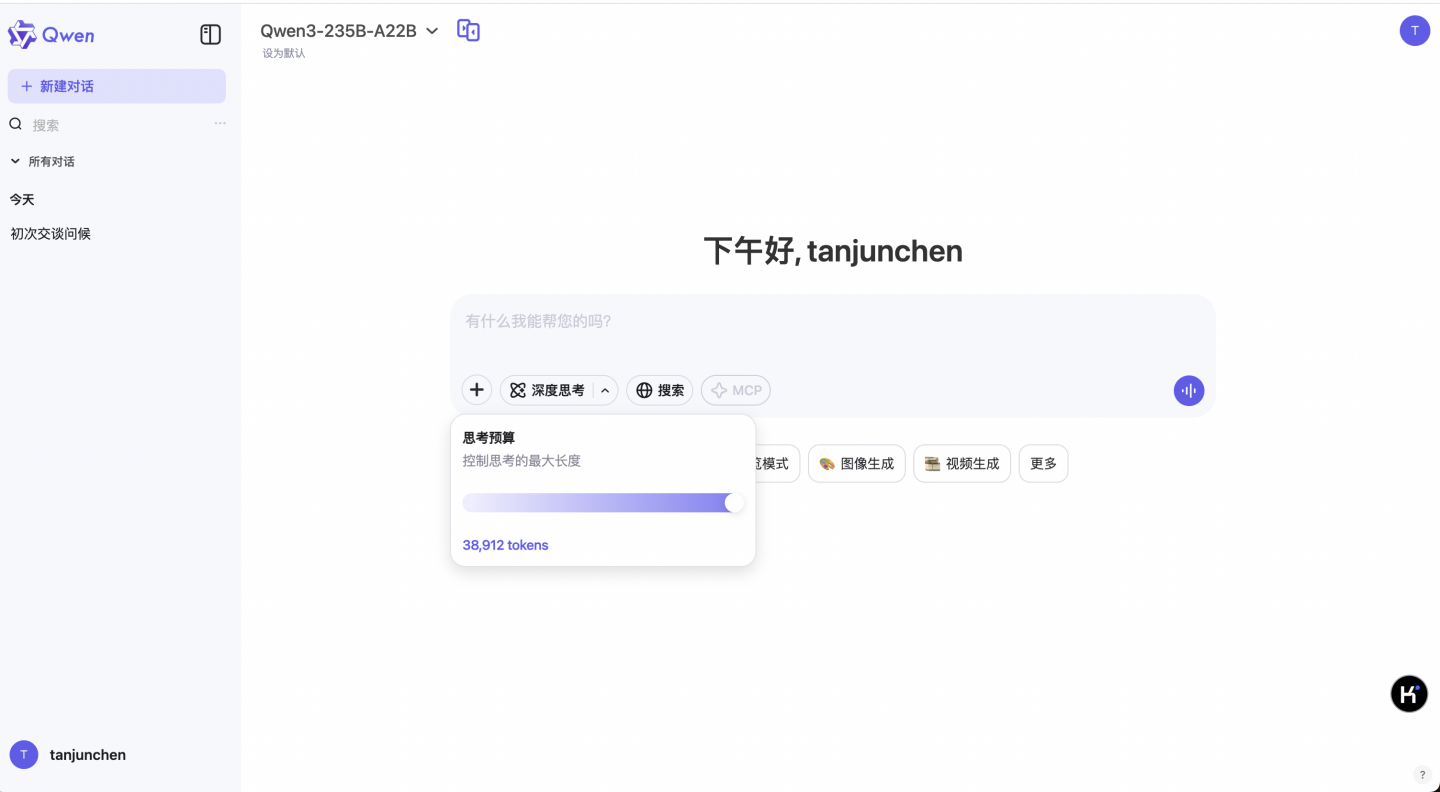Viewport: 1440px width, 792px height.
Task: Open the help question mark icon
Action: coord(1423,775)
